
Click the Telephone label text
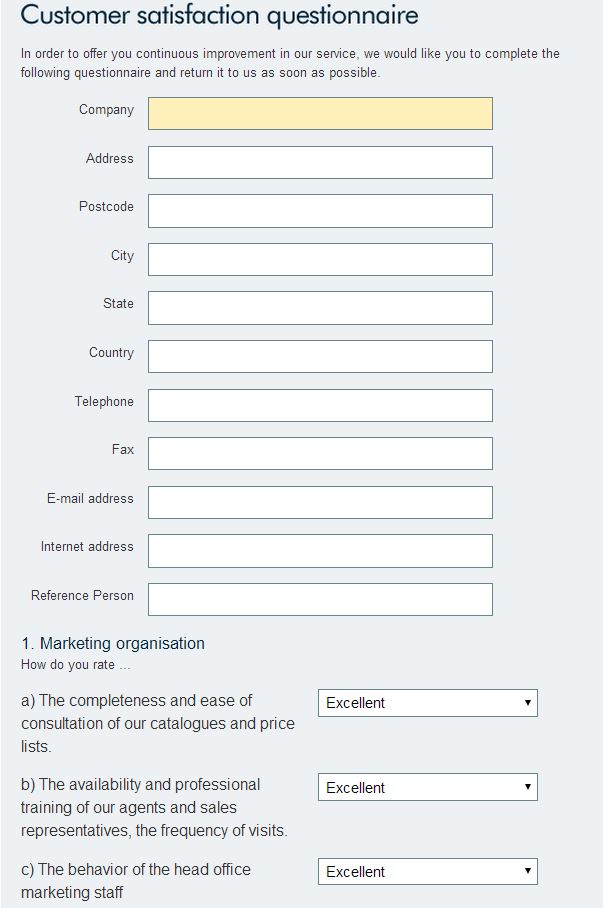pos(103,401)
